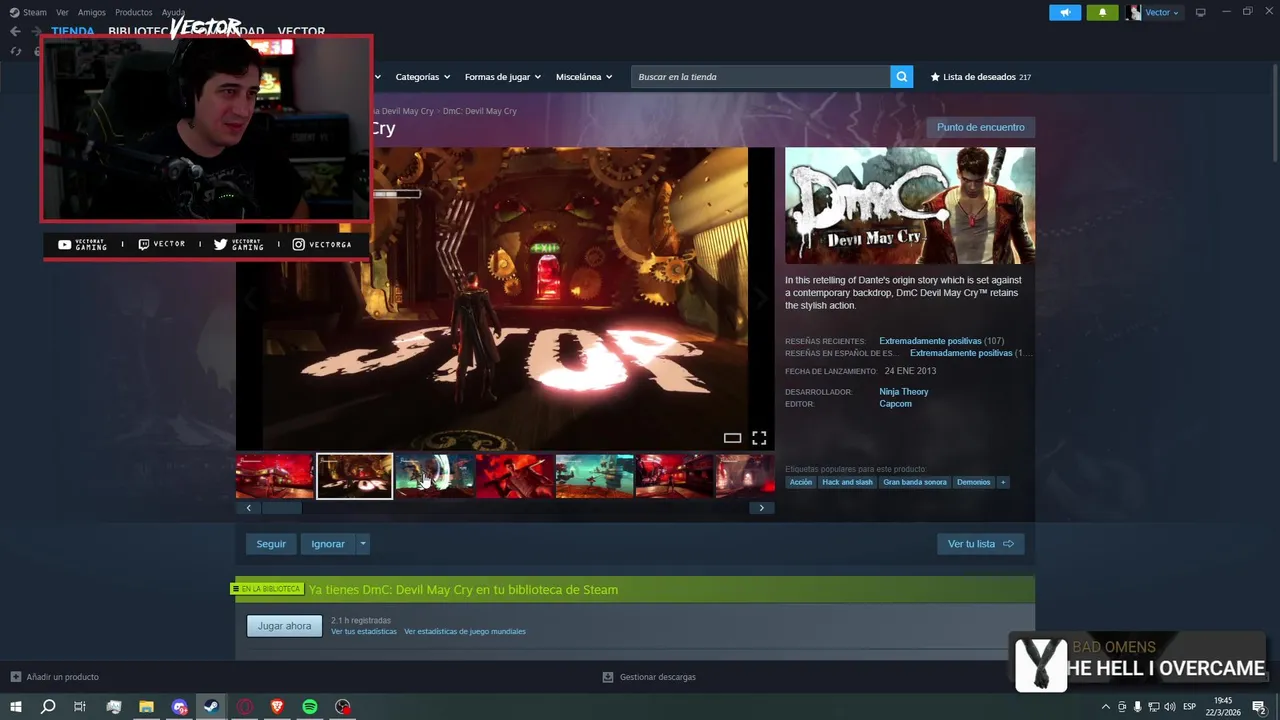
Task: Toggle theater mode on the media viewer
Action: coord(732,438)
